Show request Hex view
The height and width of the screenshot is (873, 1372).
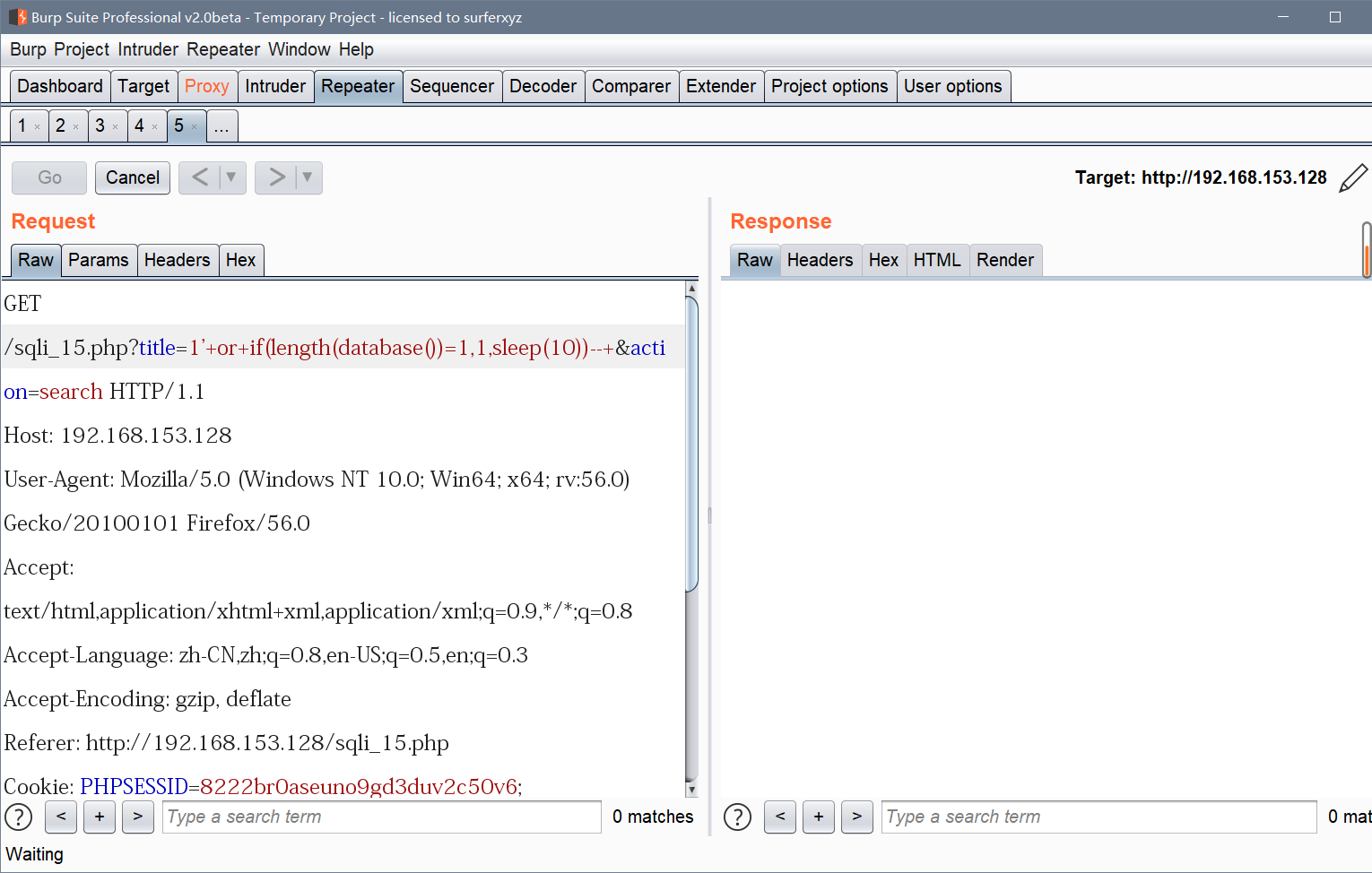tap(240, 260)
